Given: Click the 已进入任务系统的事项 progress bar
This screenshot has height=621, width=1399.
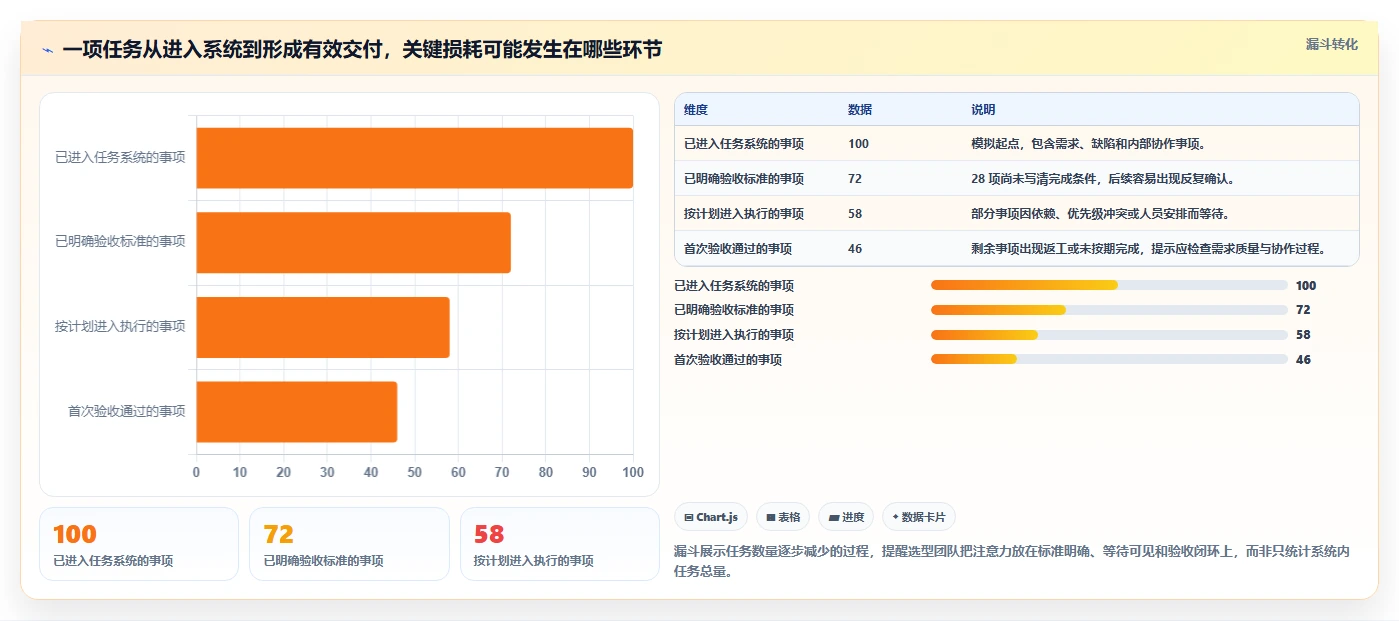Looking at the screenshot, I should point(1109,285).
